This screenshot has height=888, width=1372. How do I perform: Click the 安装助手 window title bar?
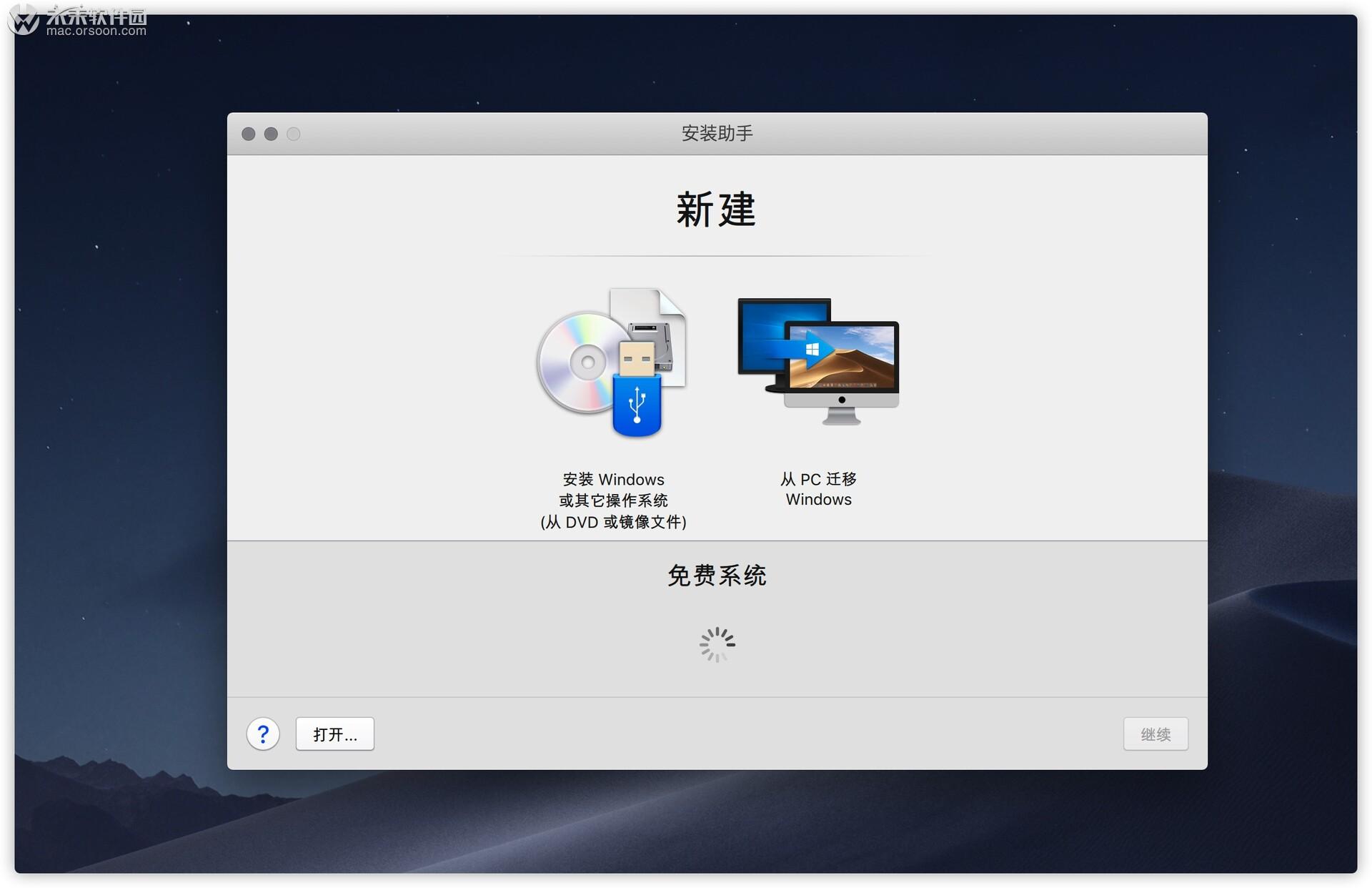tap(717, 134)
